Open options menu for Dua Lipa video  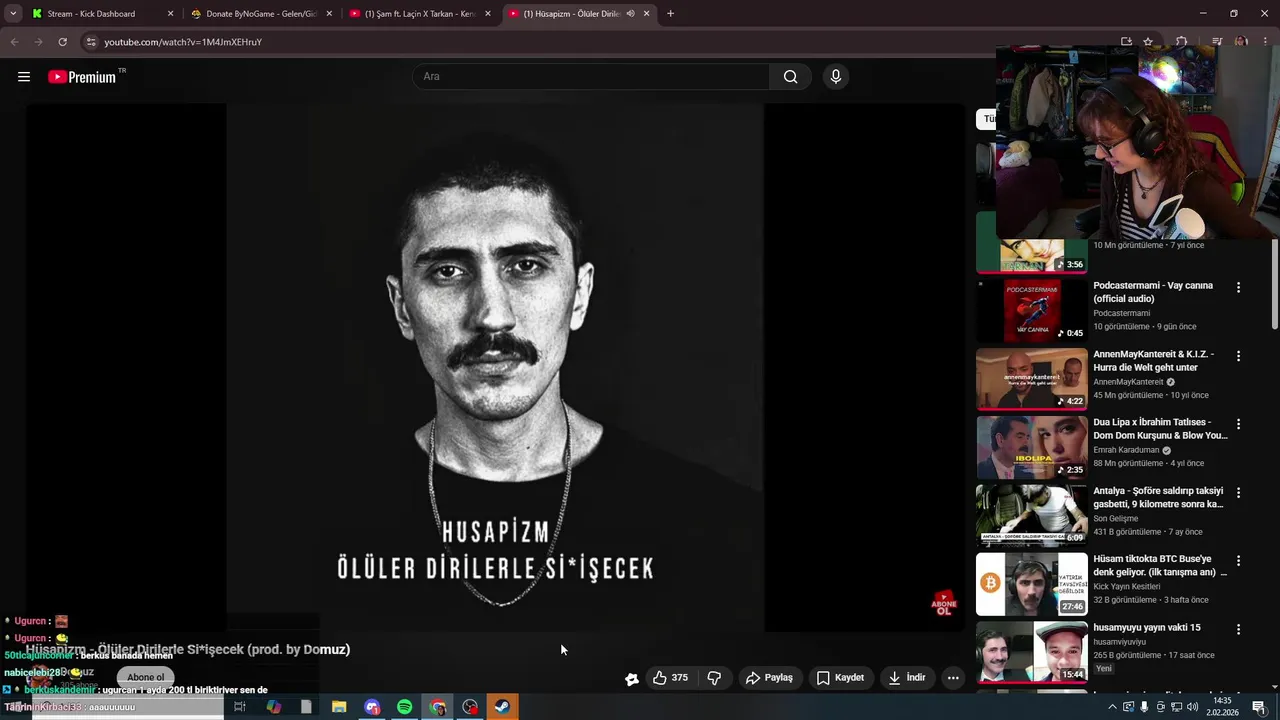pos(1238,424)
